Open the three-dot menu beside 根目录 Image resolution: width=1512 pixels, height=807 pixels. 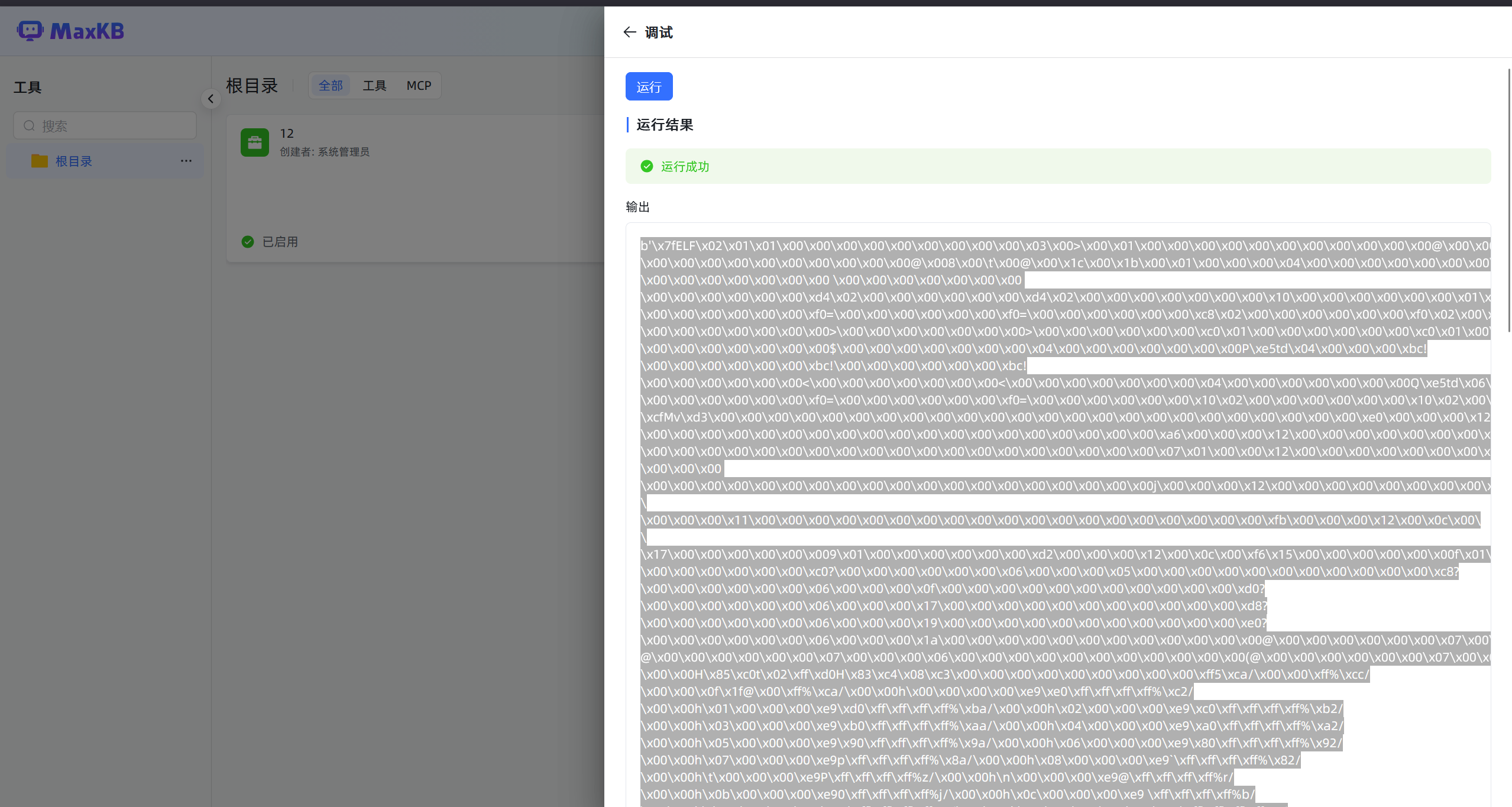[186, 161]
